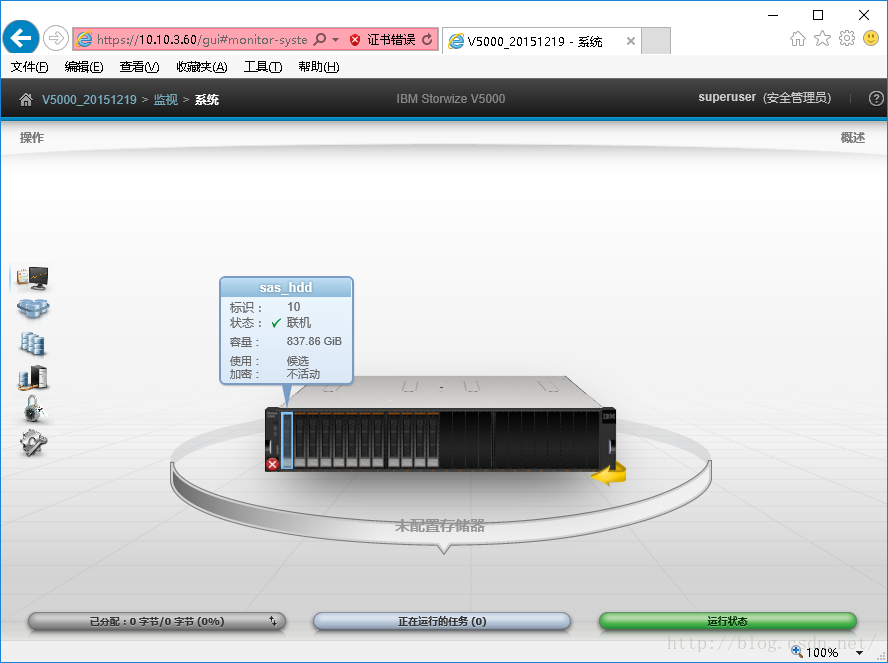Viewport: 888px width, 663px height.
Task: Open the 工具(T) menu
Action: 263,67
